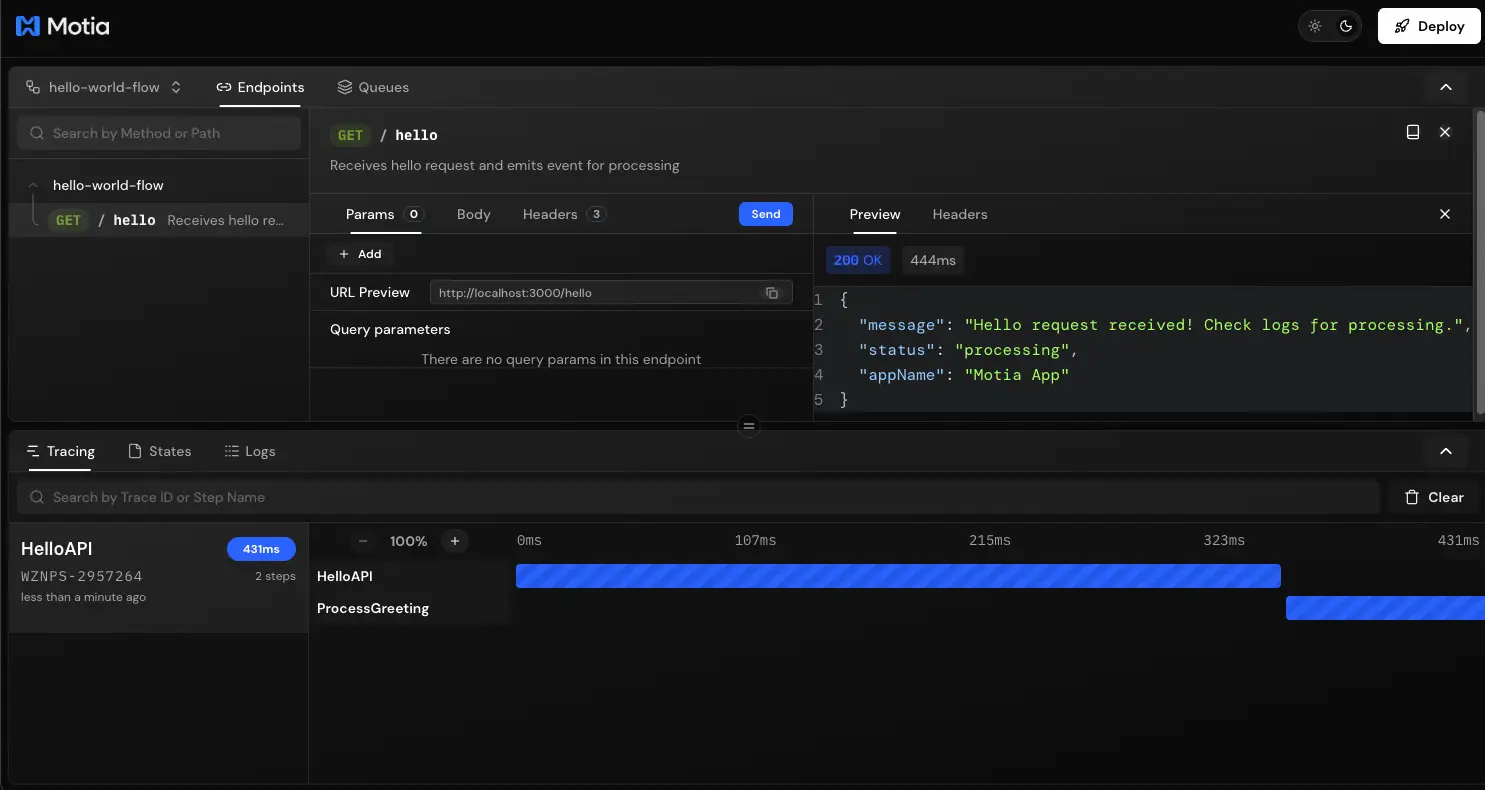Select the GET /hello endpoint row
The height and width of the screenshot is (790, 1485).
[x=159, y=220]
